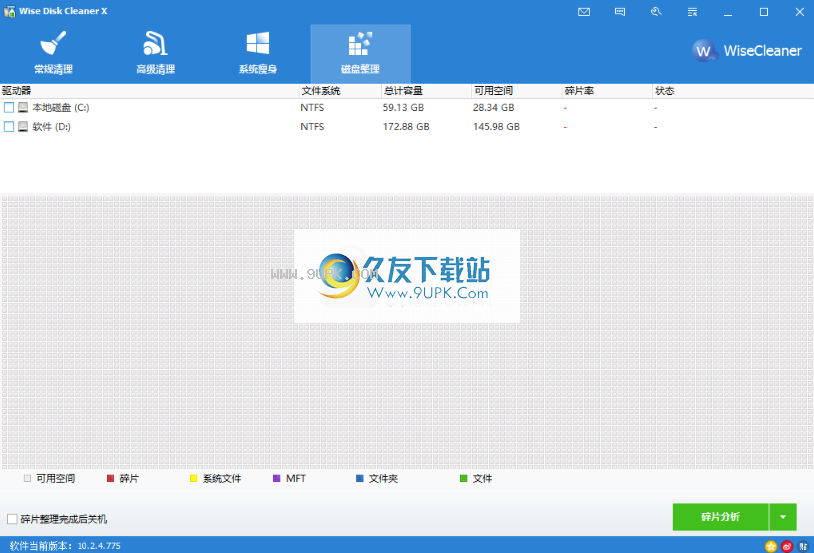Enable 碎片整理完成后关机 shutdown checkbox

pos(12,519)
